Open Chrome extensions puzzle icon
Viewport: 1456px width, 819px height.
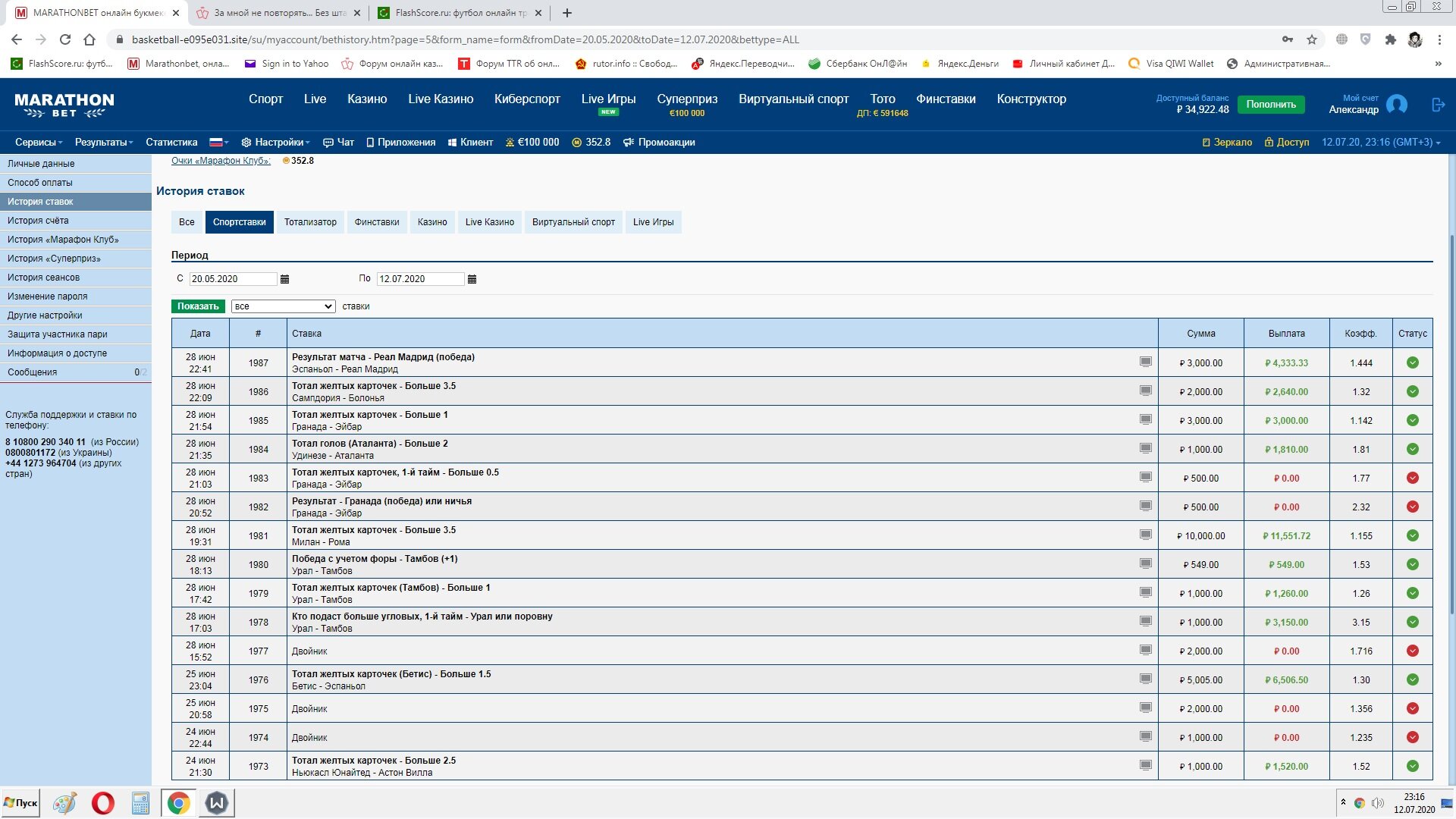click(x=1390, y=39)
